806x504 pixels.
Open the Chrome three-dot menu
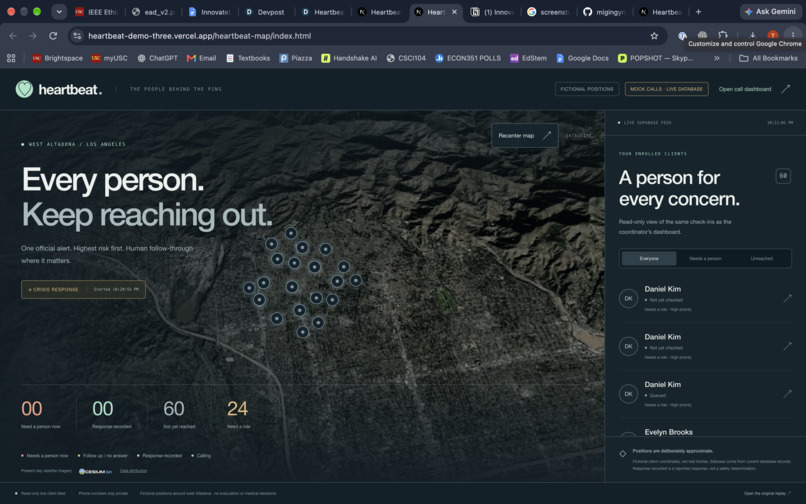(793, 34)
